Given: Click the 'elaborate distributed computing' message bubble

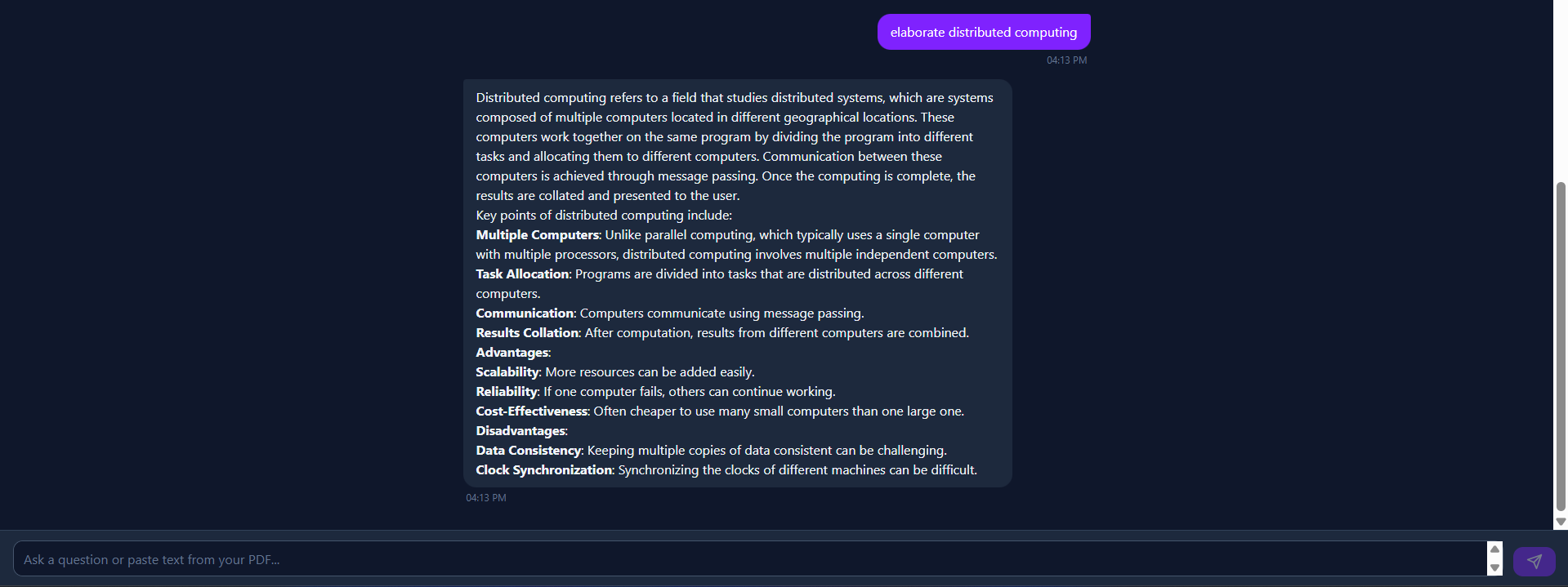Looking at the screenshot, I should (x=983, y=33).
